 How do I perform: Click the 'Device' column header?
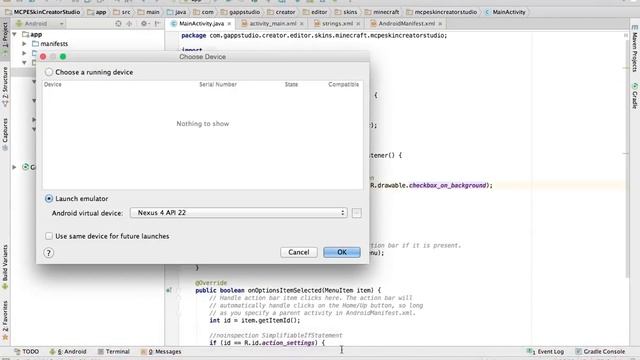click(53, 84)
